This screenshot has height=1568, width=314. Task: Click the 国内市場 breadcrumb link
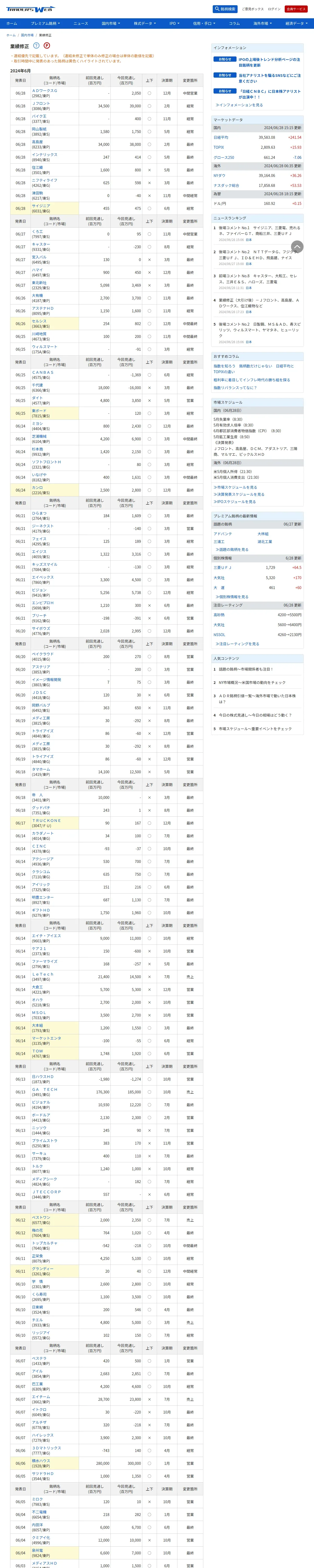pyautogui.click(x=27, y=35)
